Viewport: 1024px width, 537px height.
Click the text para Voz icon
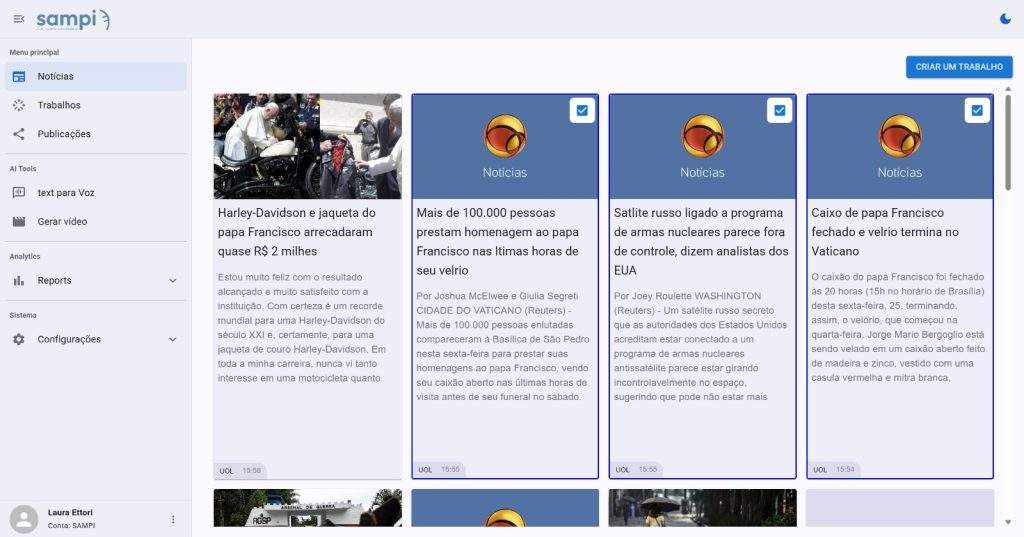[x=19, y=193]
